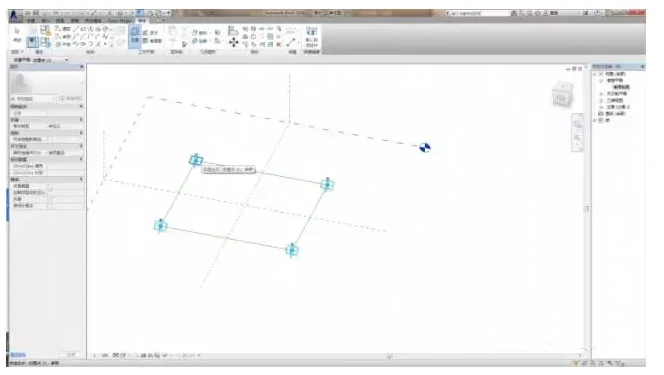The width and height of the screenshot is (664, 375).
Task: Toggle the highlighted Properties palette ribbon button
Action: pos(33,41)
